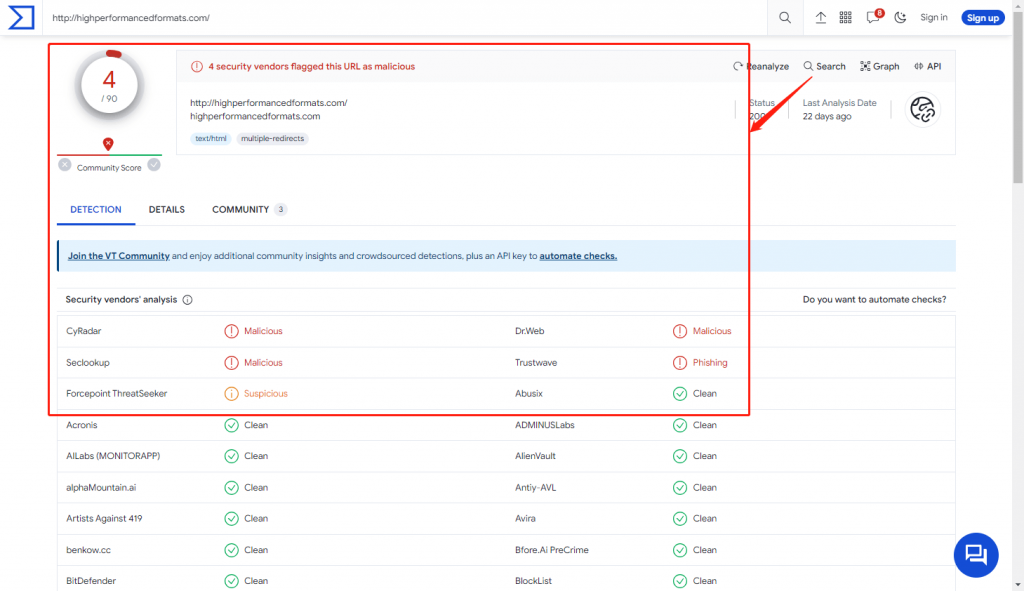Click Sign in link
The image size is (1024, 591).
tap(933, 18)
